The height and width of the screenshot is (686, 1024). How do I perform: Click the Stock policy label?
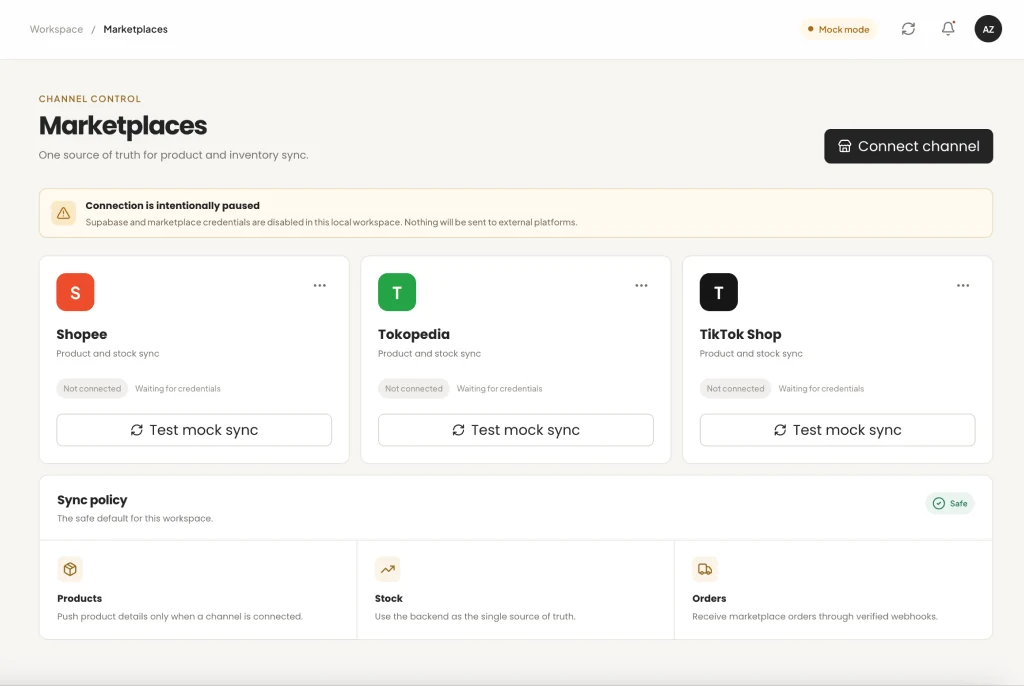click(389, 598)
